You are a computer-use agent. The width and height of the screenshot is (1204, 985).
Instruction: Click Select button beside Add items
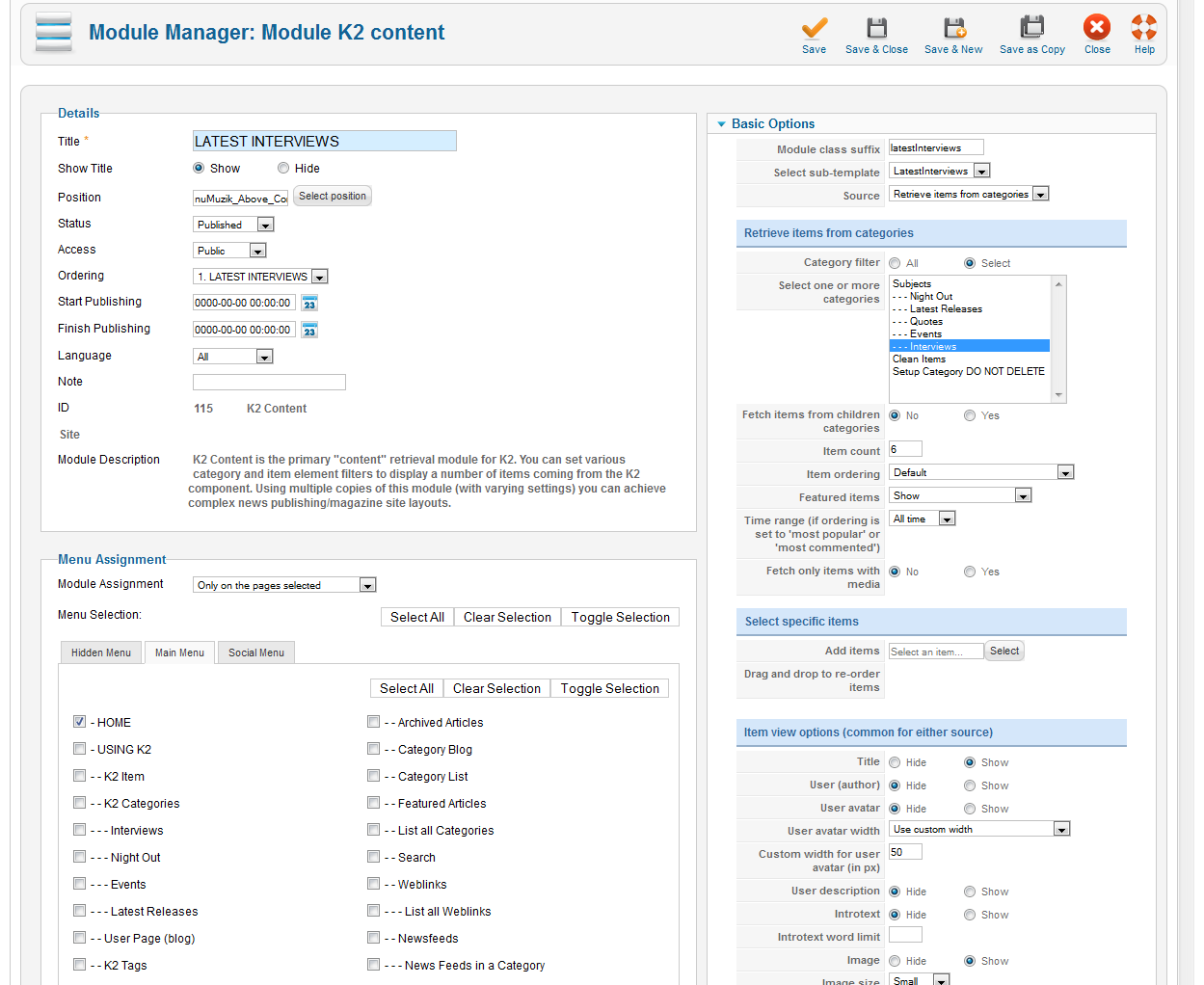1004,651
